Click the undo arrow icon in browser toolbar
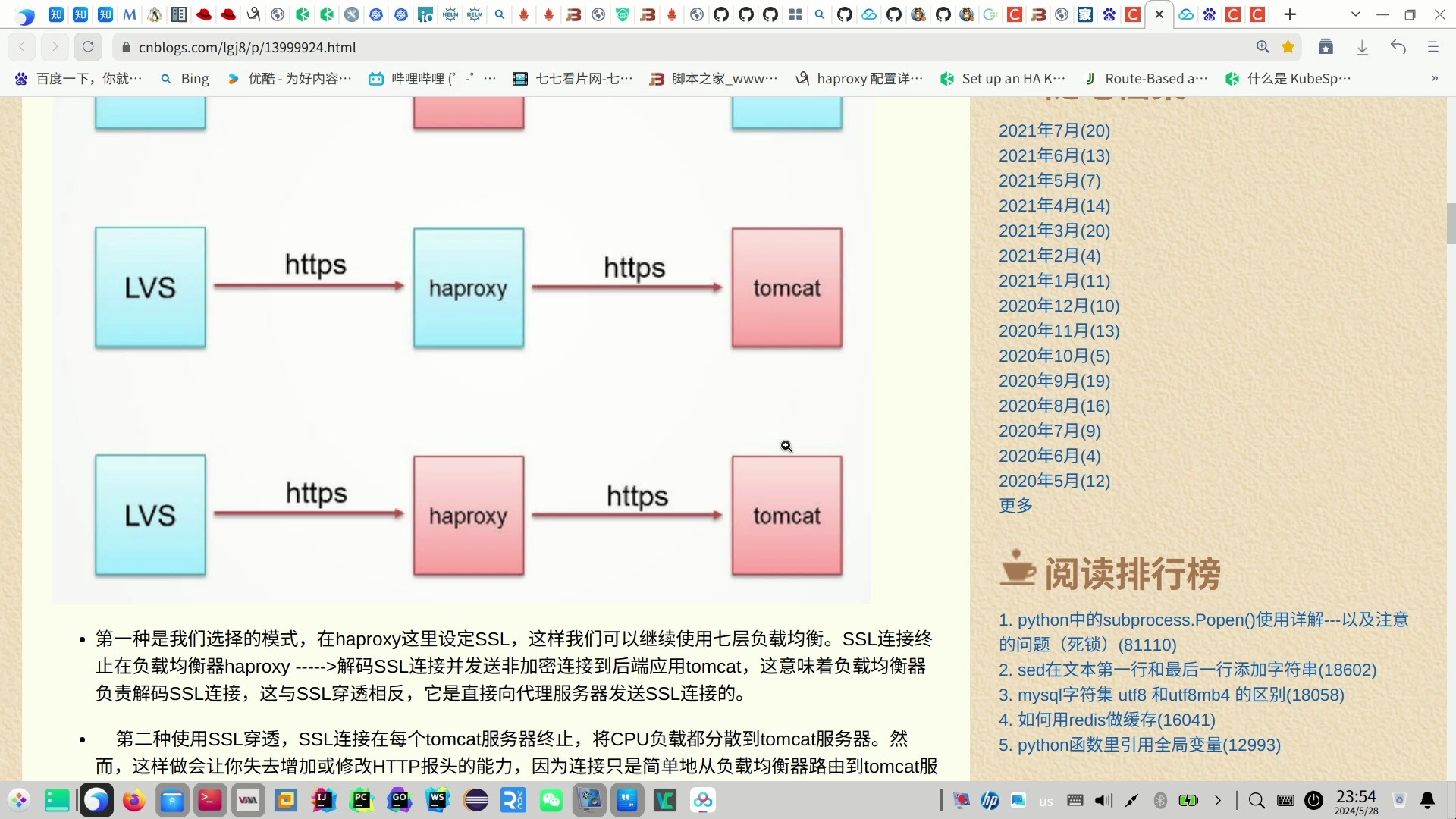This screenshot has height=819, width=1456. pos(1398,47)
